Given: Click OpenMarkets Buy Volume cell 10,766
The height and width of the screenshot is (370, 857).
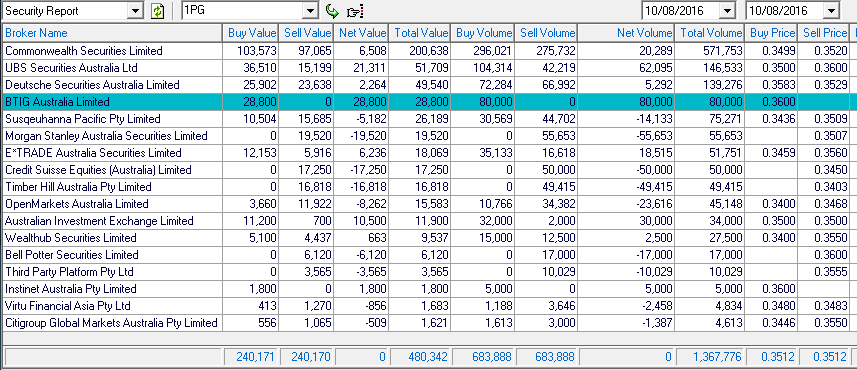Looking at the screenshot, I should tap(483, 203).
